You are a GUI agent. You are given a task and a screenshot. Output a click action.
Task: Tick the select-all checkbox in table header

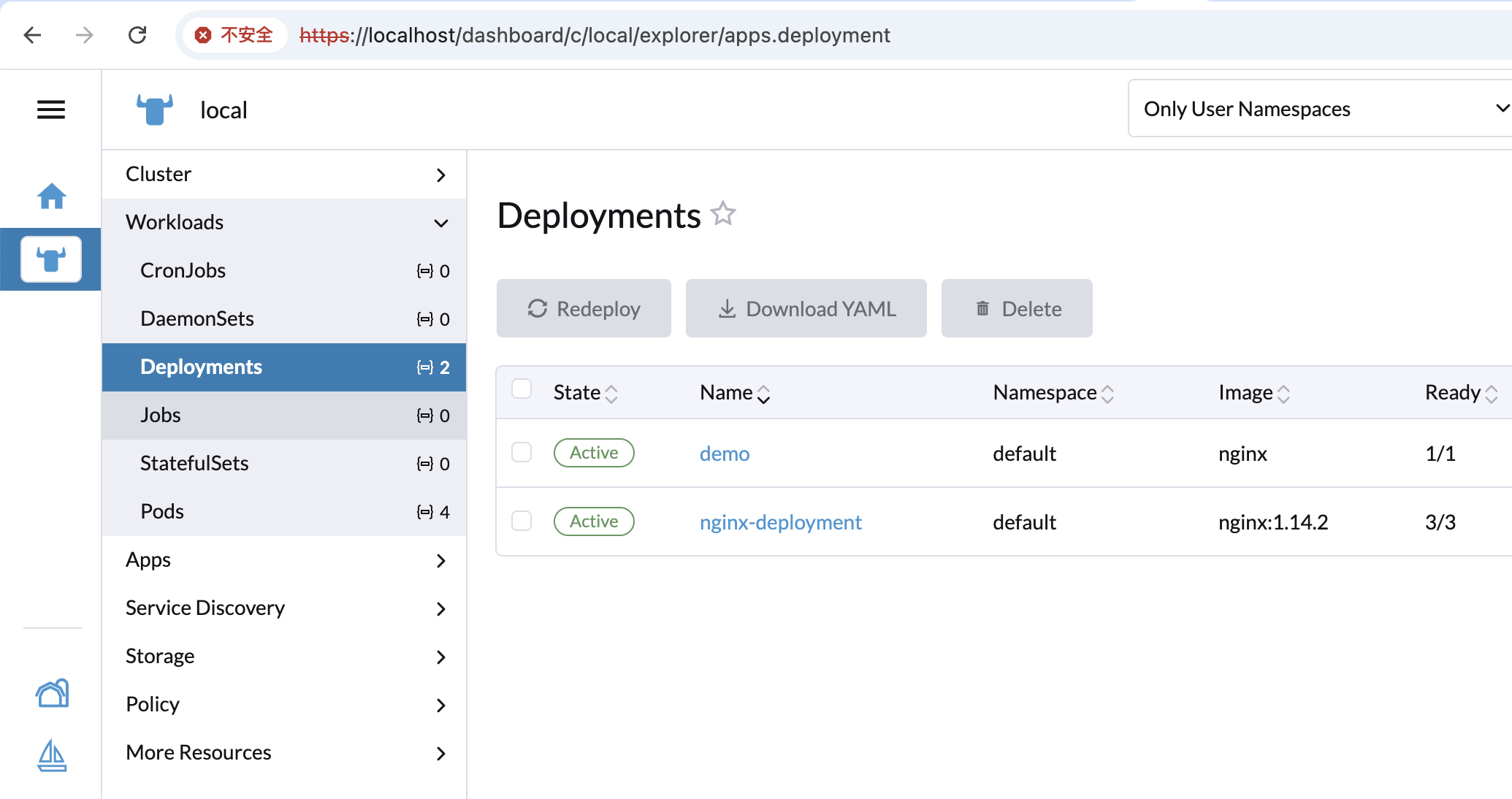tap(522, 389)
